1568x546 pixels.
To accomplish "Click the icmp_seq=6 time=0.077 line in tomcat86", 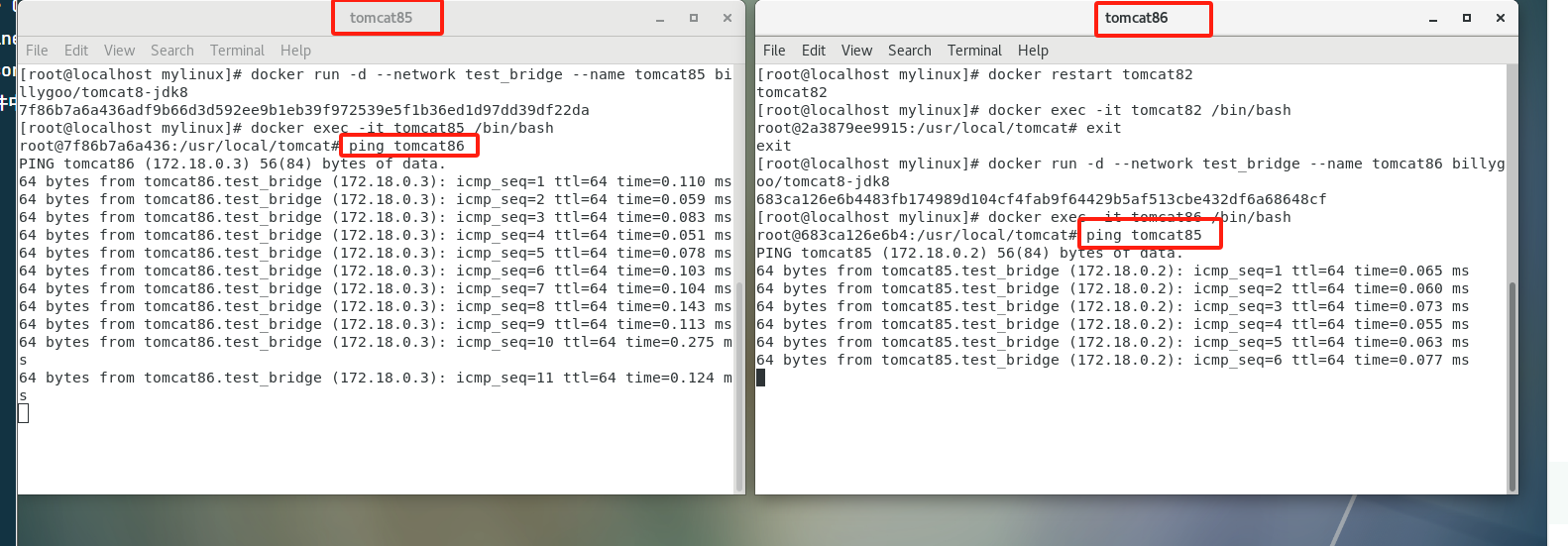I will 1113,360.
